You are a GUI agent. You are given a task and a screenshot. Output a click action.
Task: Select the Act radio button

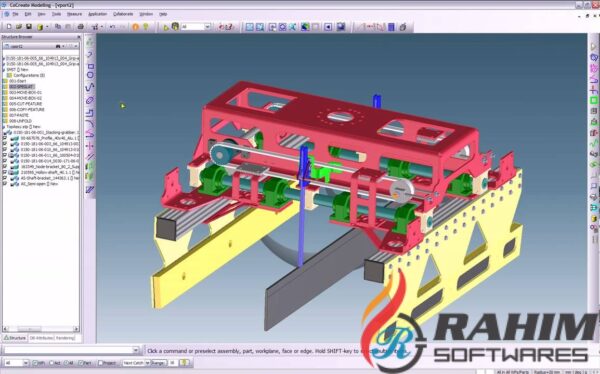(x=52, y=363)
